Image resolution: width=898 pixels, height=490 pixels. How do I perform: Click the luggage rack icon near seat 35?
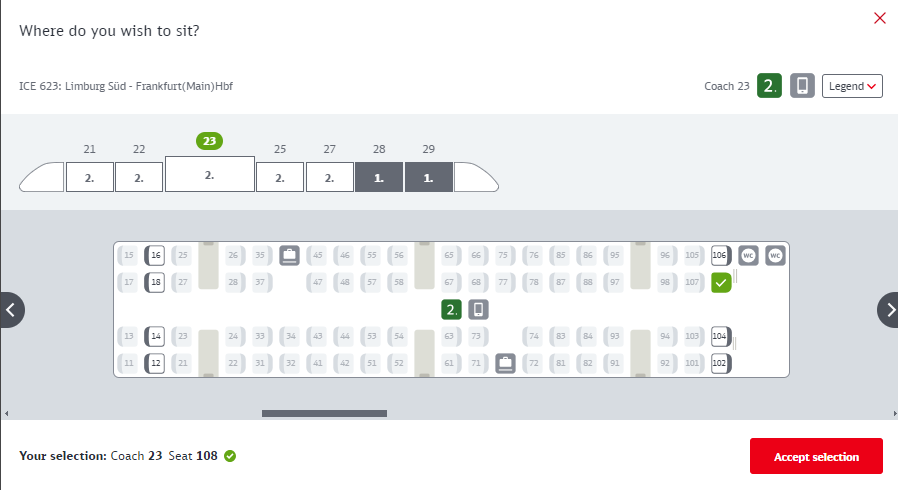[x=289, y=255]
